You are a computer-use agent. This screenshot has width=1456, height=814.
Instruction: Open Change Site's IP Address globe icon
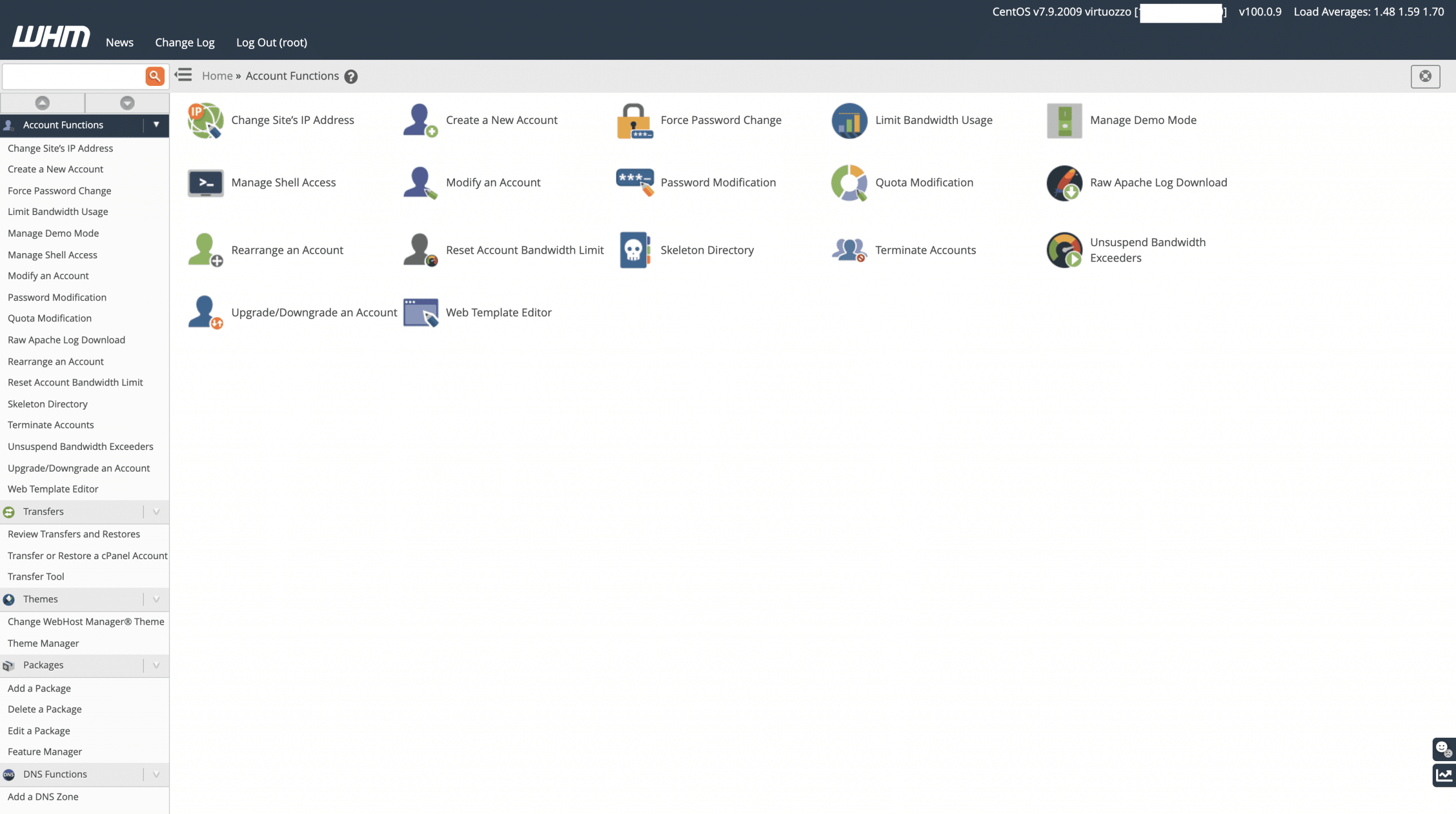click(x=205, y=120)
